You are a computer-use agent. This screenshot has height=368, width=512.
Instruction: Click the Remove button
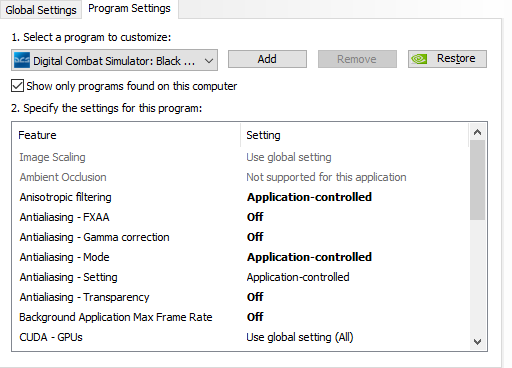point(357,59)
